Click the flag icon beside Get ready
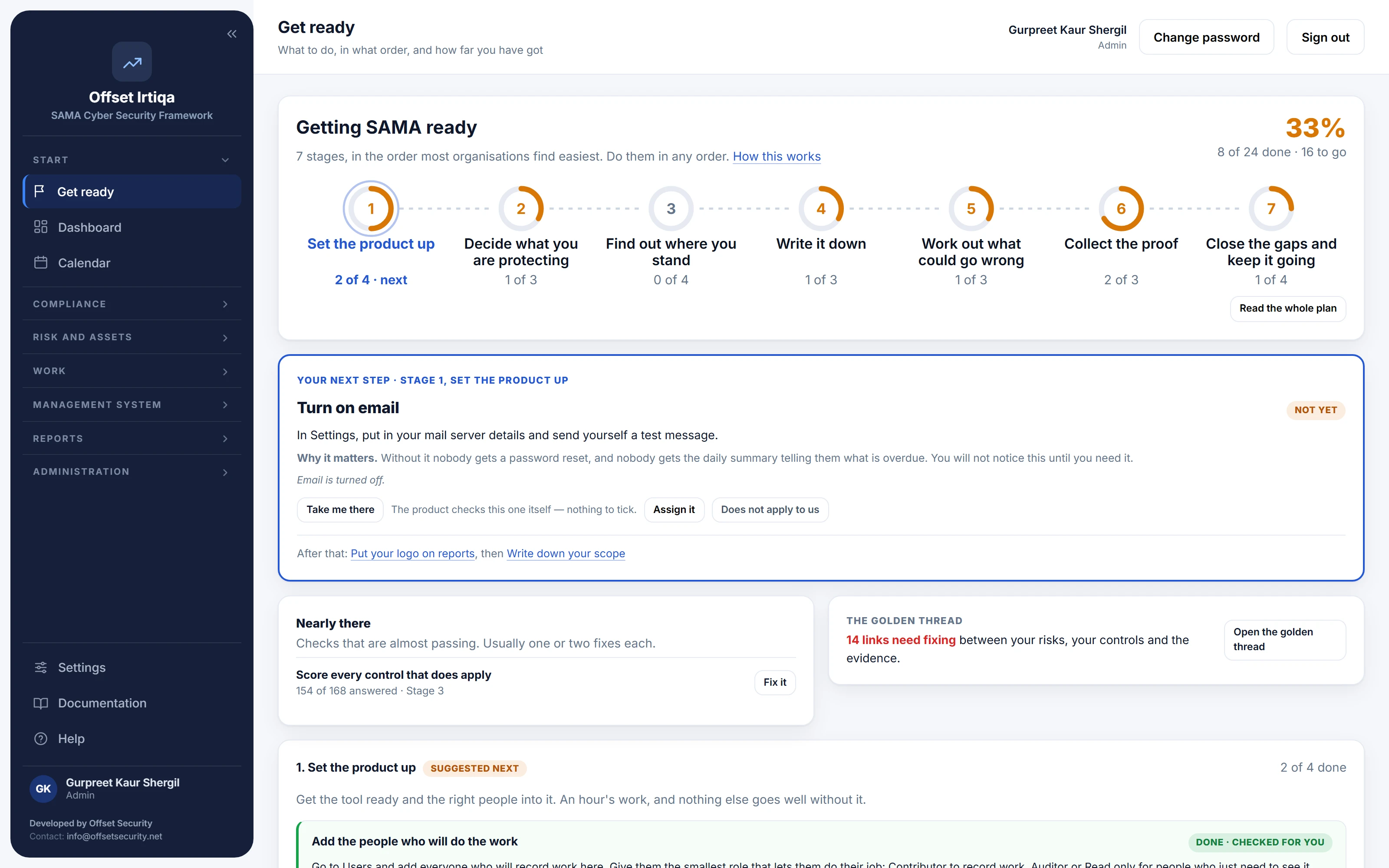 [39, 191]
